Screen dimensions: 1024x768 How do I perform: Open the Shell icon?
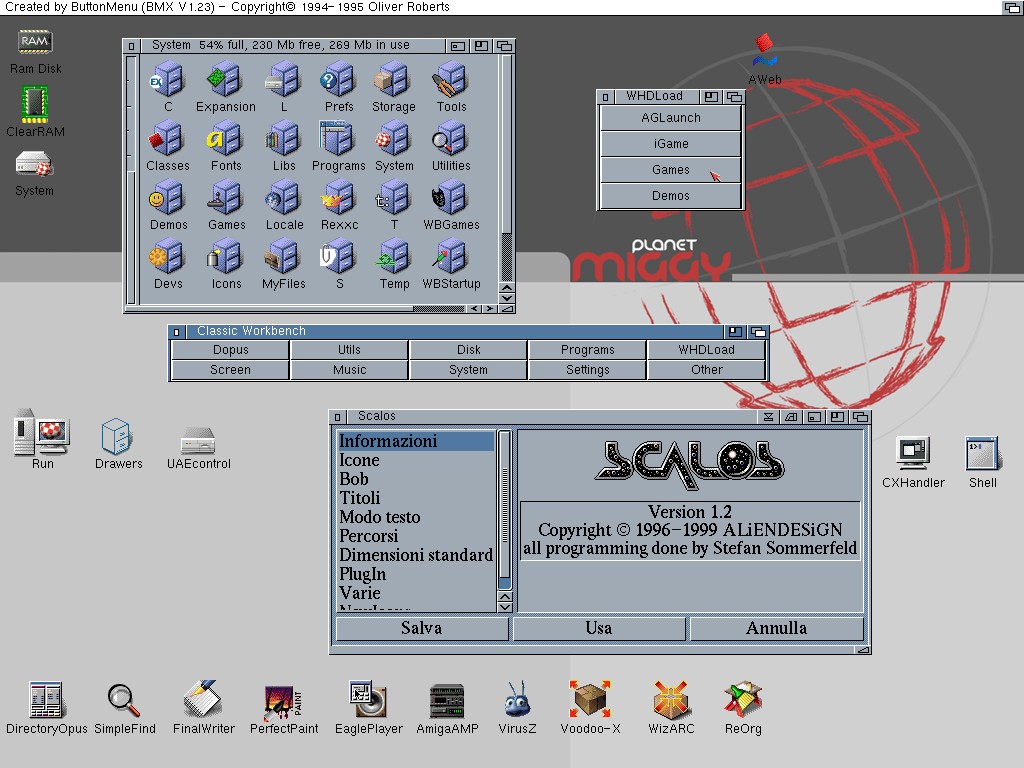982,453
